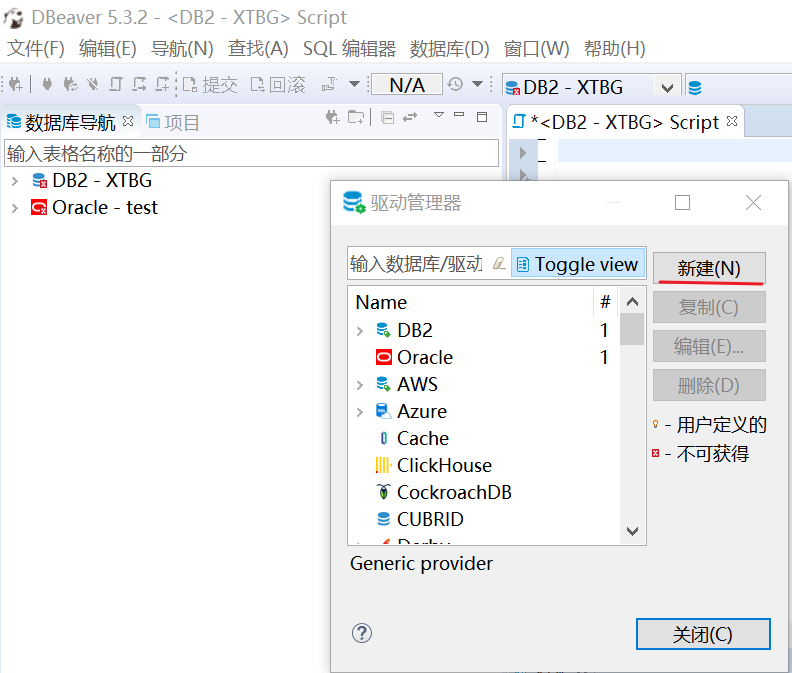The image size is (792, 673).
Task: Click the Connect plug icon in toolbar
Action: coord(47,84)
